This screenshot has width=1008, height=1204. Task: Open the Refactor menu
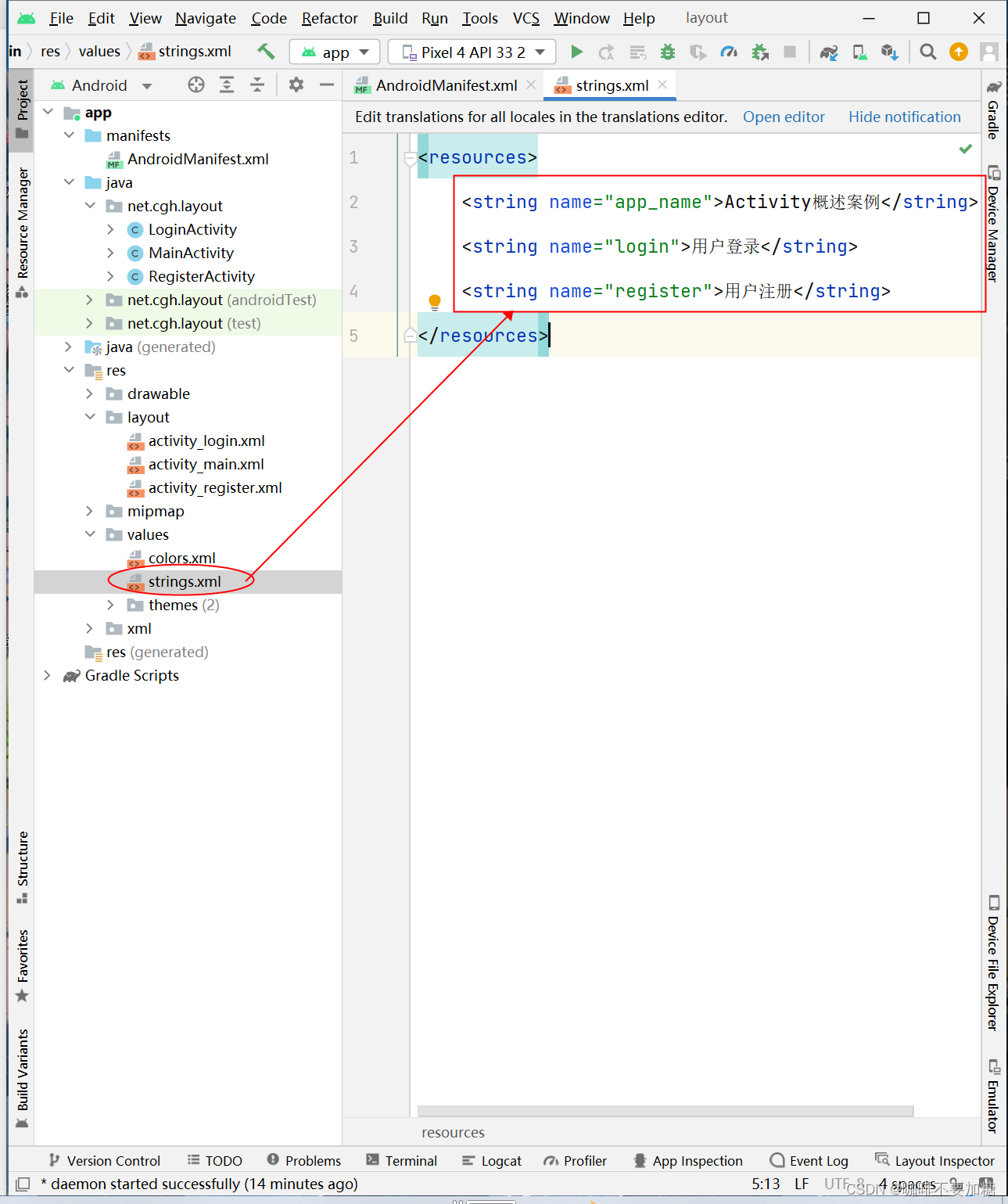coord(329,17)
